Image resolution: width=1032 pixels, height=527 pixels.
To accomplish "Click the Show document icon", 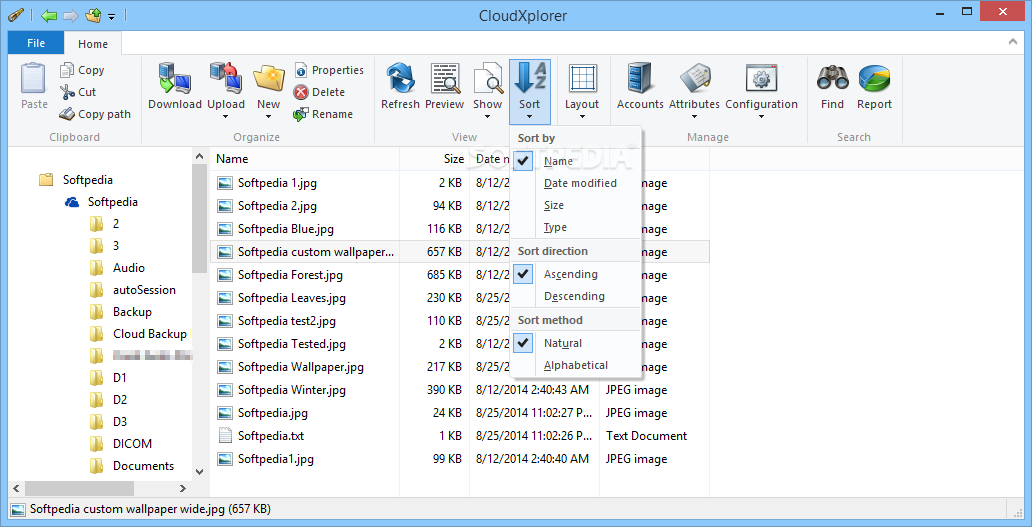I will click(488, 78).
